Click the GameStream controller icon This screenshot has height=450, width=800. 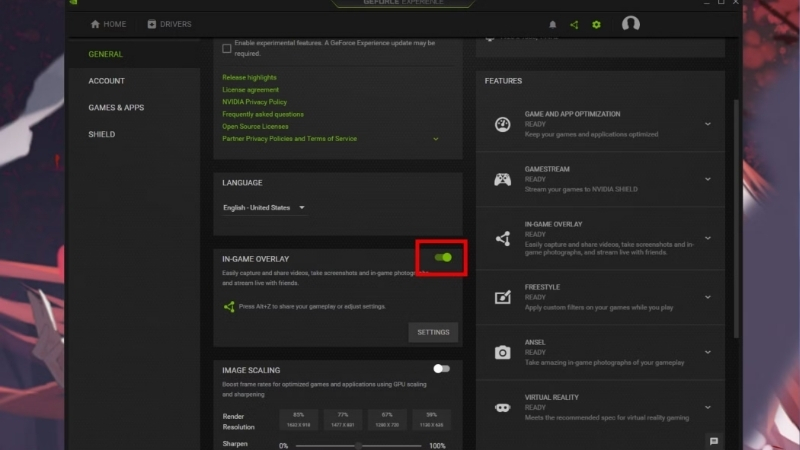tap(503, 179)
